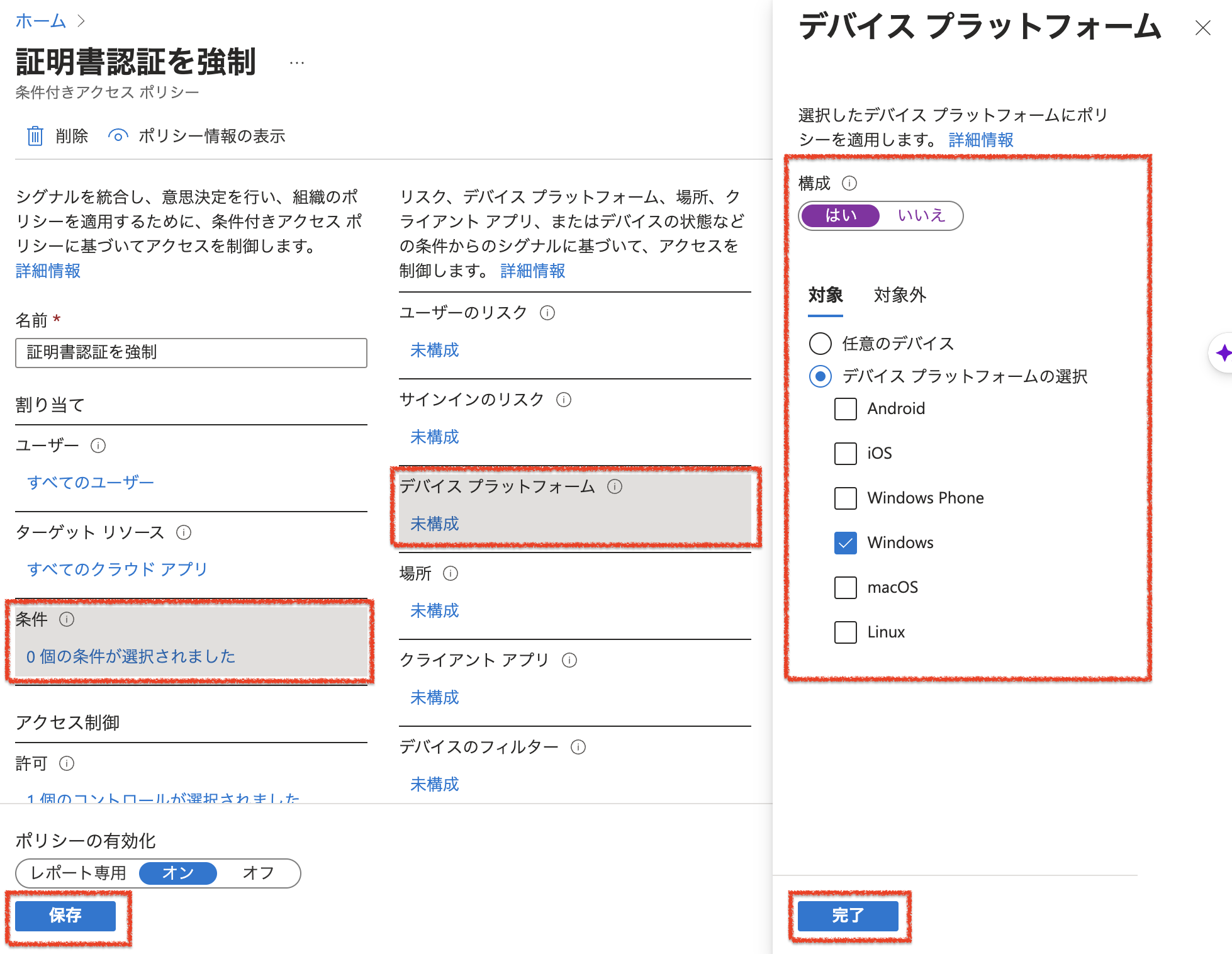The image size is (1232, 954).
Task: Click info icon beside ターゲット リソース
Action: [184, 532]
